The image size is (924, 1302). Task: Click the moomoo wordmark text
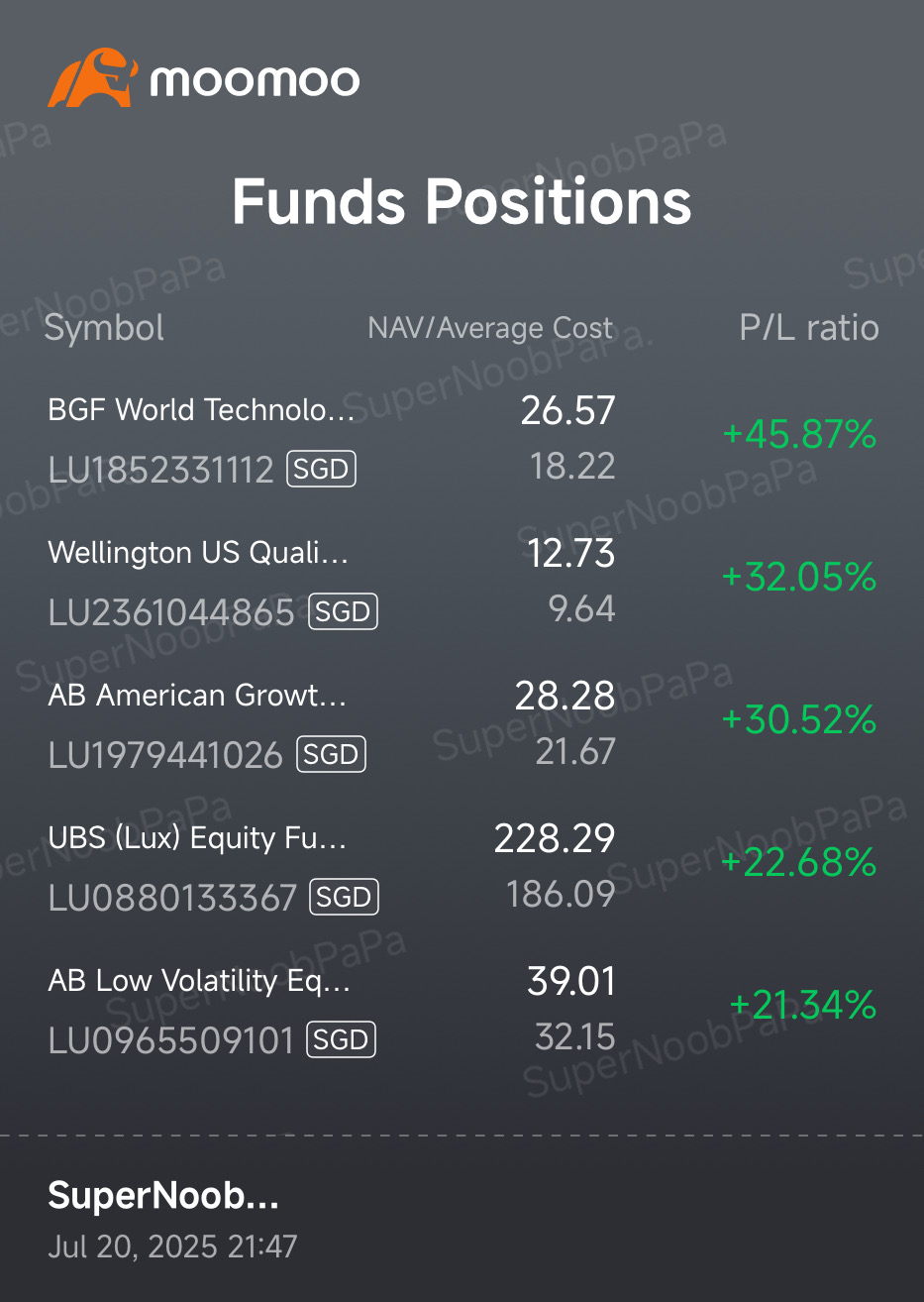pos(255,80)
